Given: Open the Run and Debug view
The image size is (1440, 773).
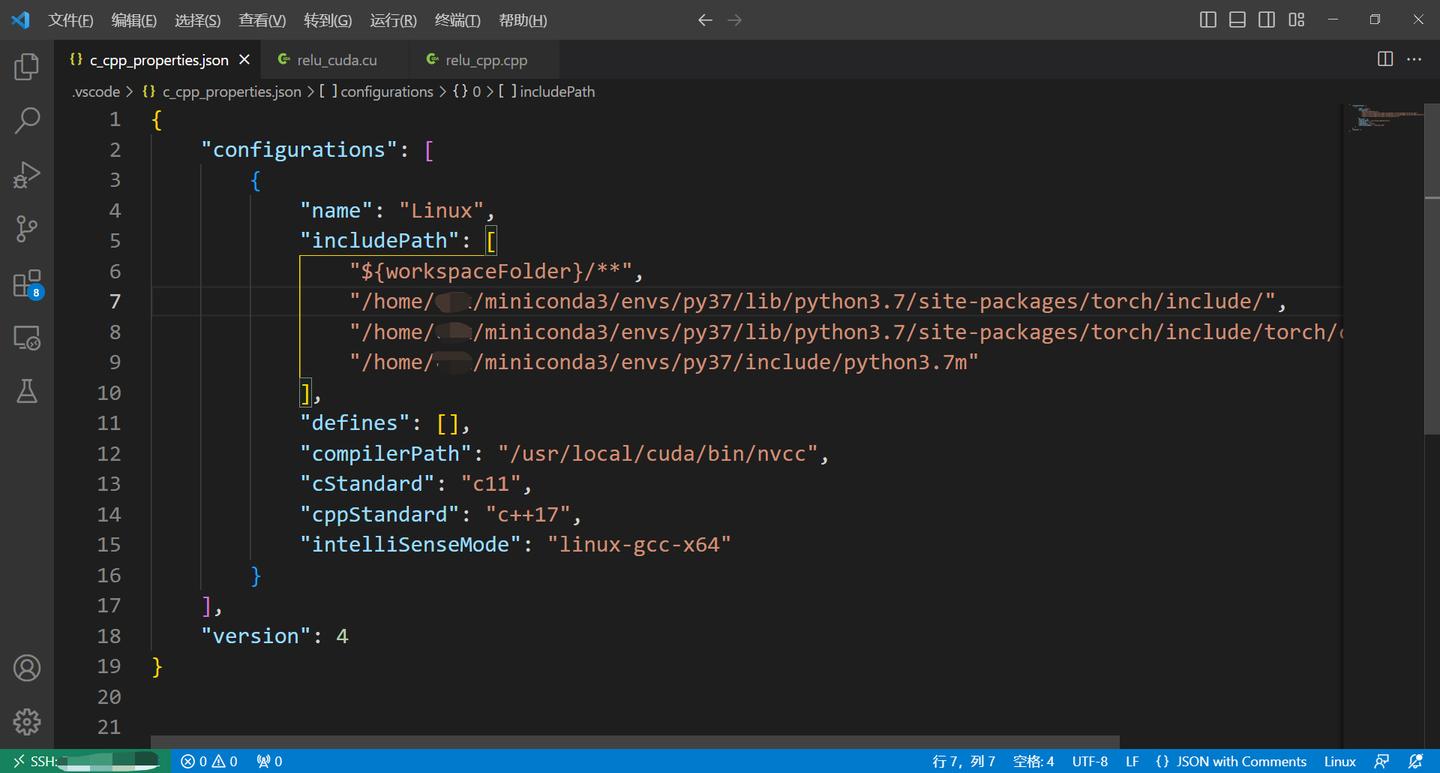Looking at the screenshot, I should coord(27,174).
